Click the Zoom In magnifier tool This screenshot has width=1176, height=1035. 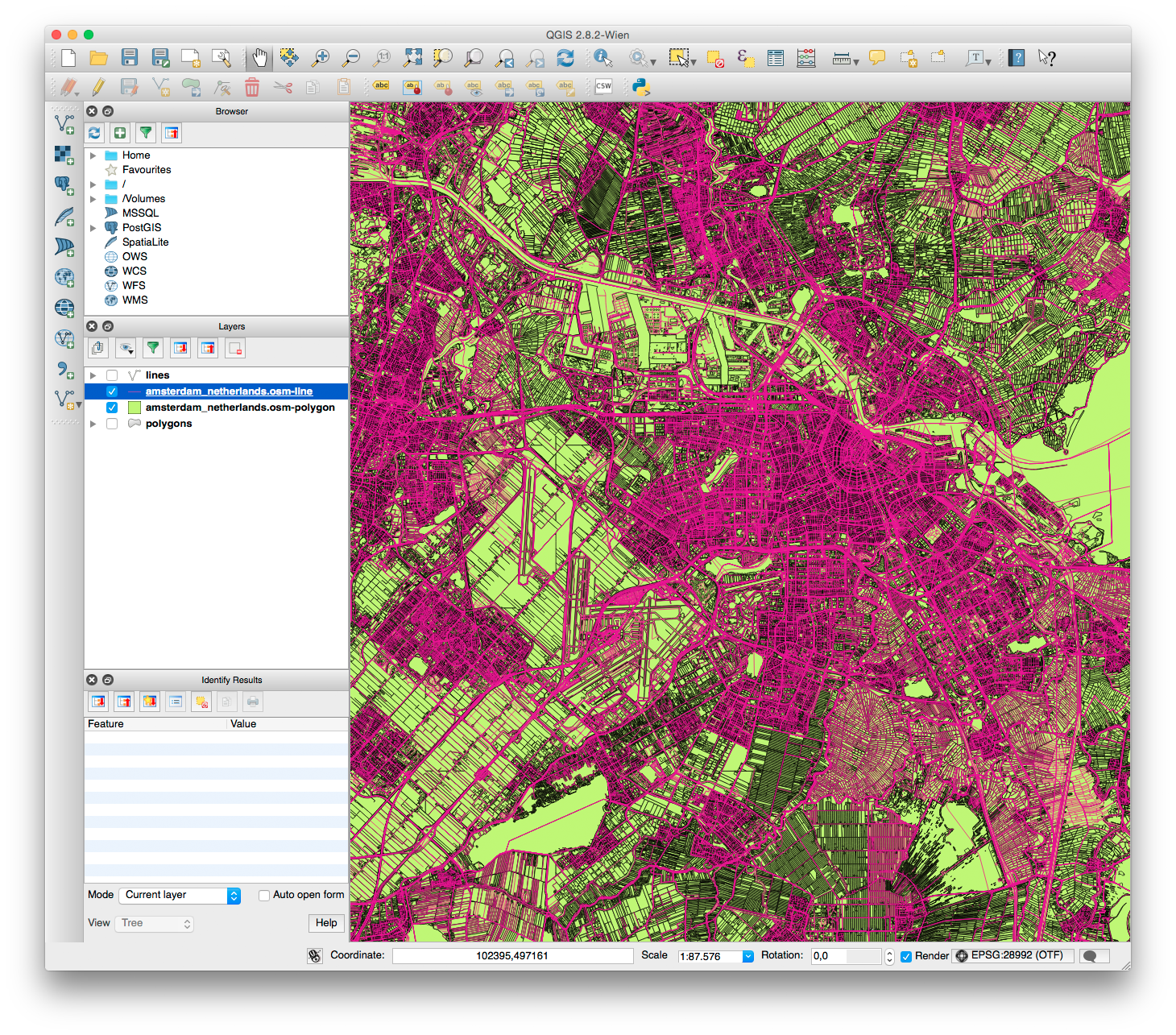point(321,57)
